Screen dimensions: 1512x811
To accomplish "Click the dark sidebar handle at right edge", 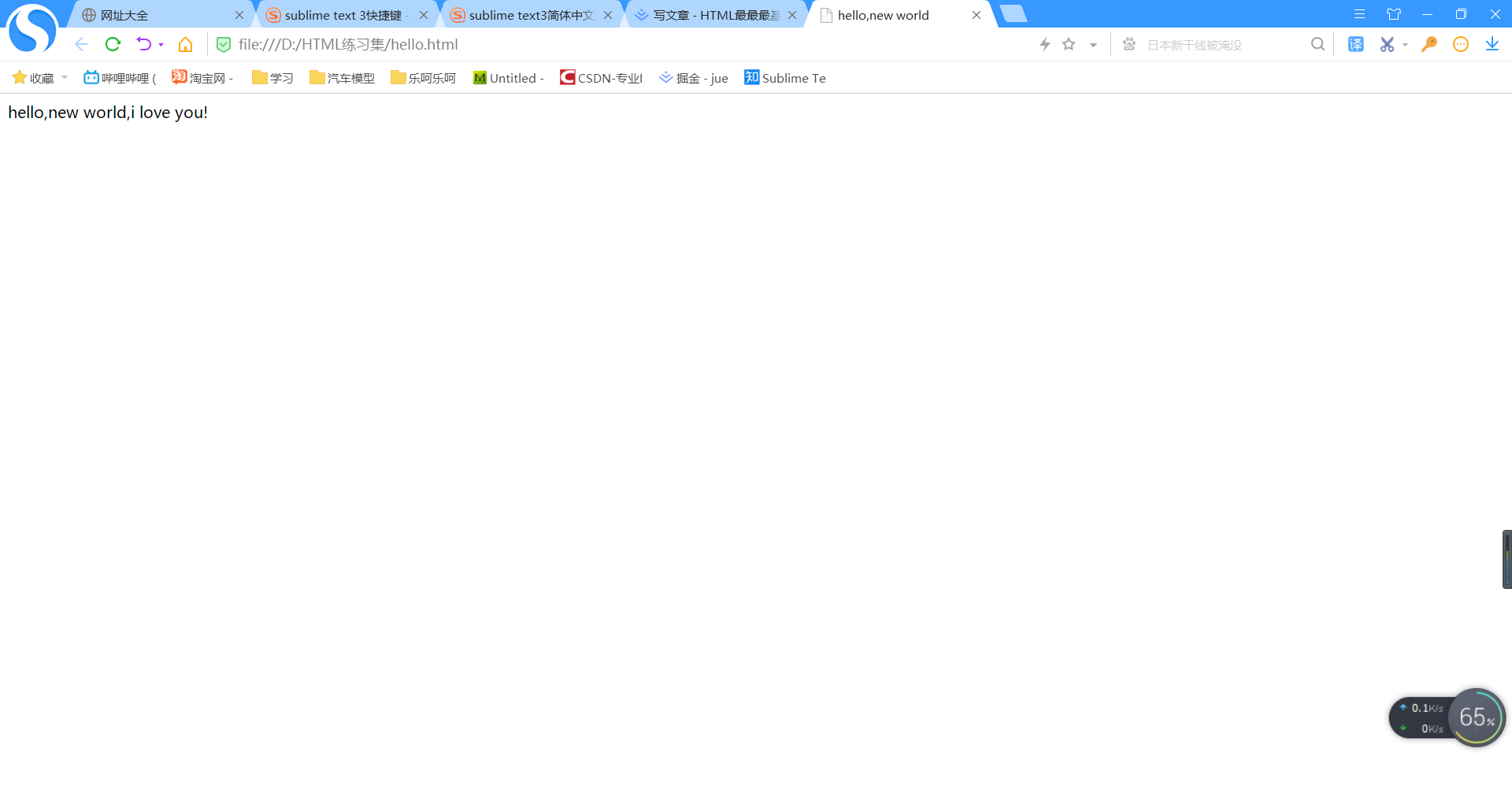I will [x=1507, y=559].
